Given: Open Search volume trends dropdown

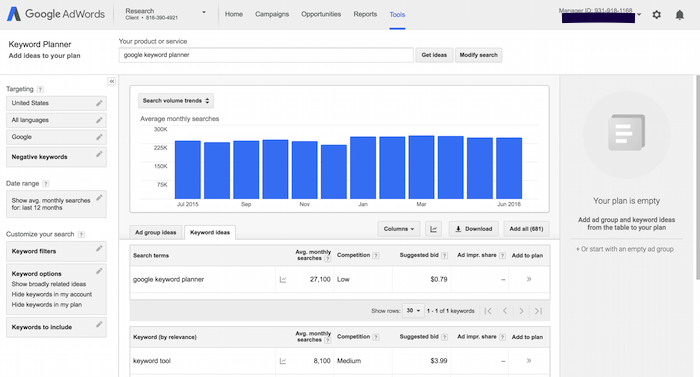Looking at the screenshot, I should [x=176, y=101].
